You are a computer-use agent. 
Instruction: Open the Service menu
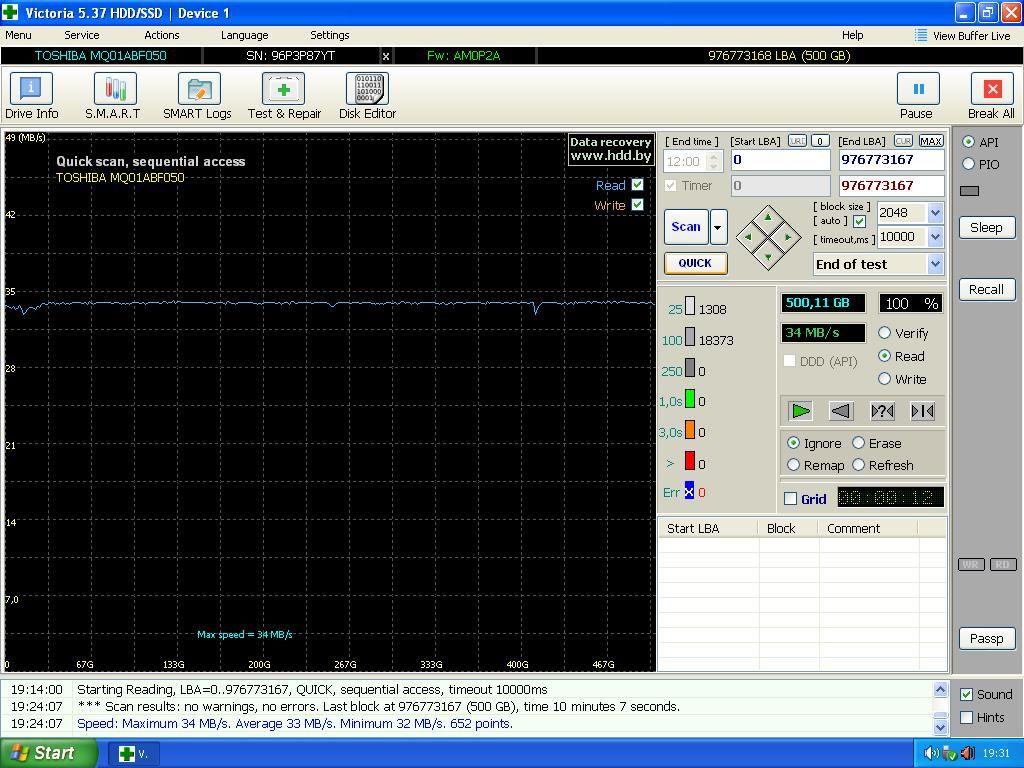[82, 35]
